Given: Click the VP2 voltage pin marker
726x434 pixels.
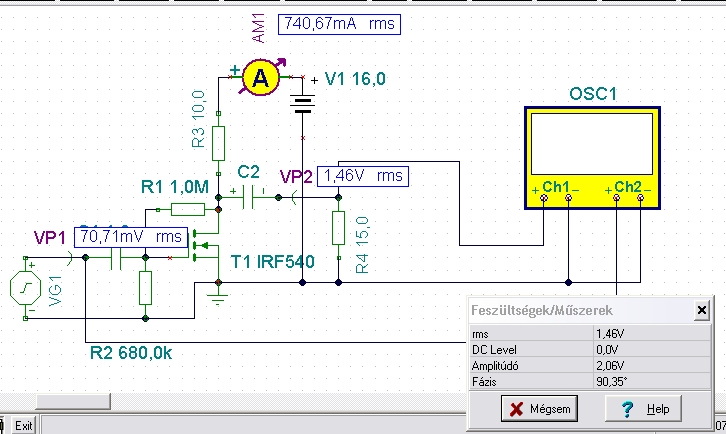Looking at the screenshot, I should pos(294,198).
